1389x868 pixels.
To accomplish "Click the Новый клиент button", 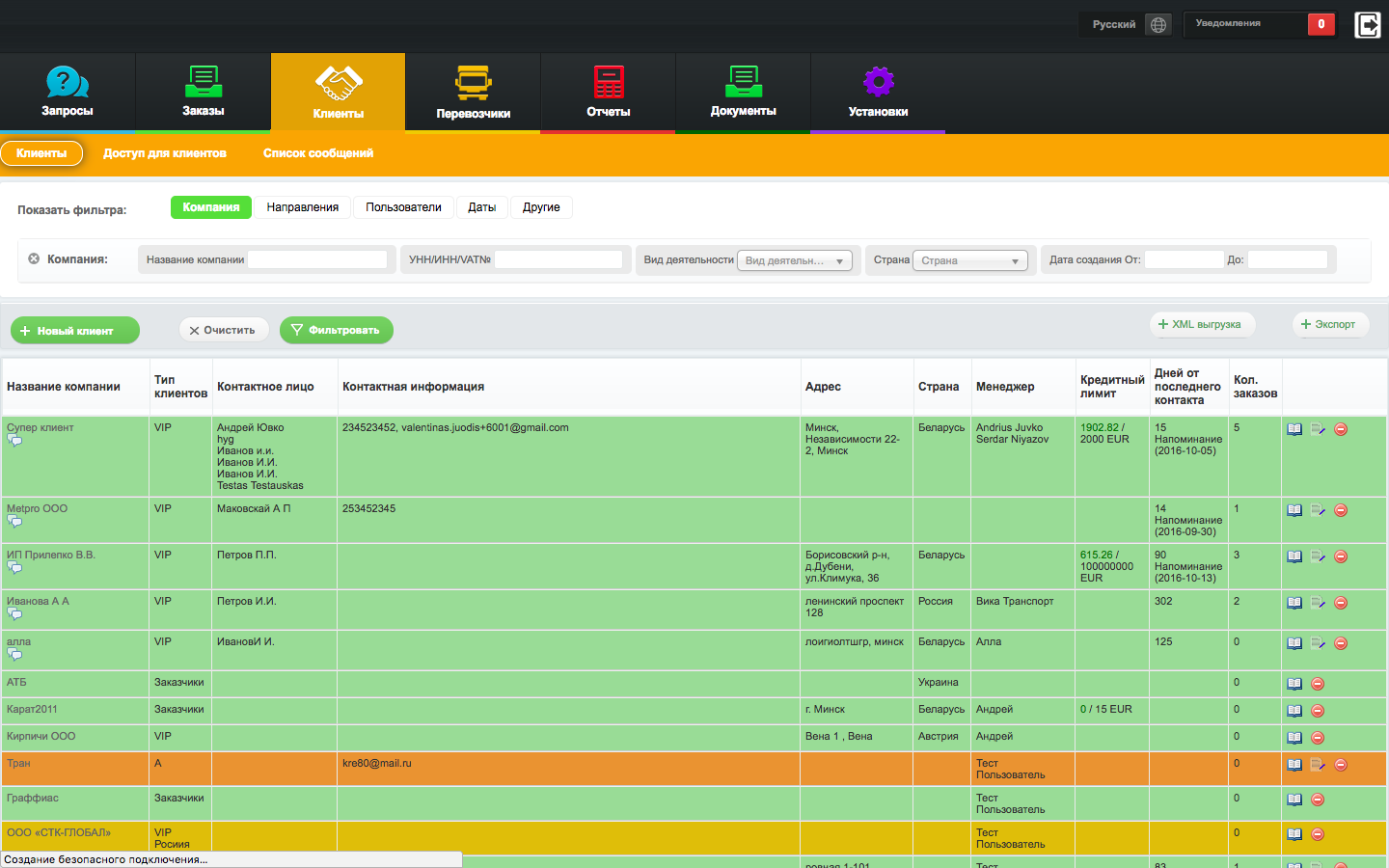I will (x=75, y=331).
